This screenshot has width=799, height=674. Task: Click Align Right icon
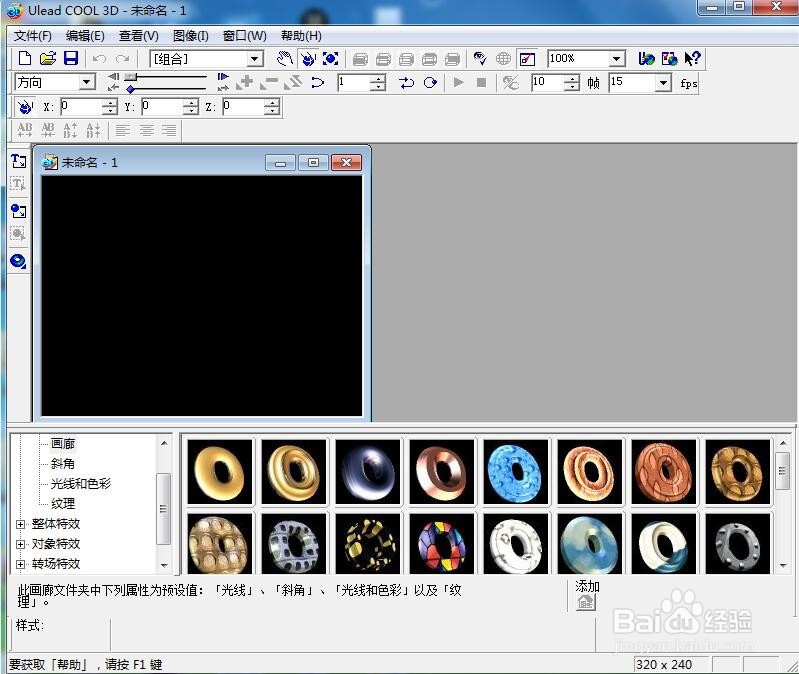point(169,131)
